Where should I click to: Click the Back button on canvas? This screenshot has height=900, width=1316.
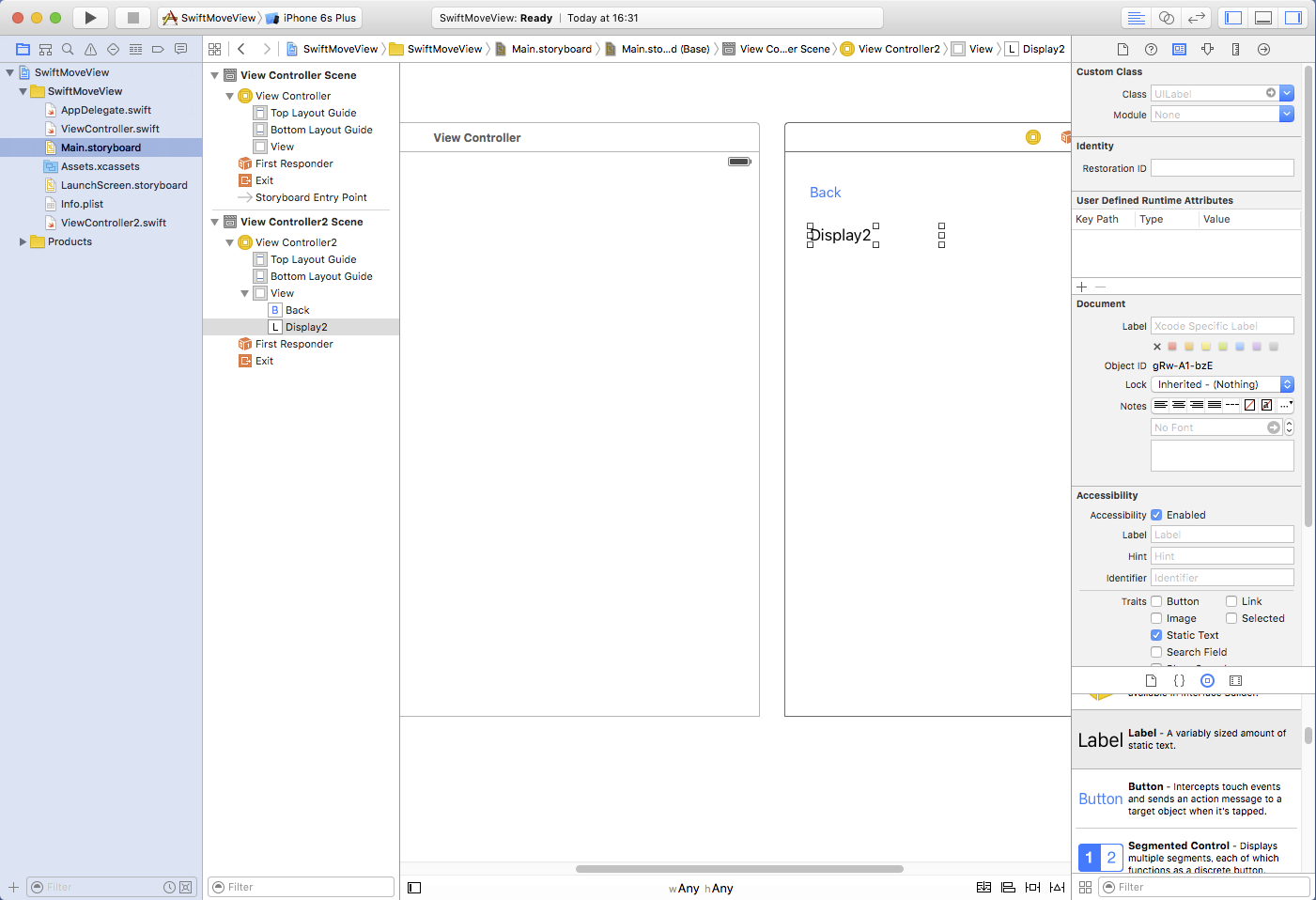(825, 193)
